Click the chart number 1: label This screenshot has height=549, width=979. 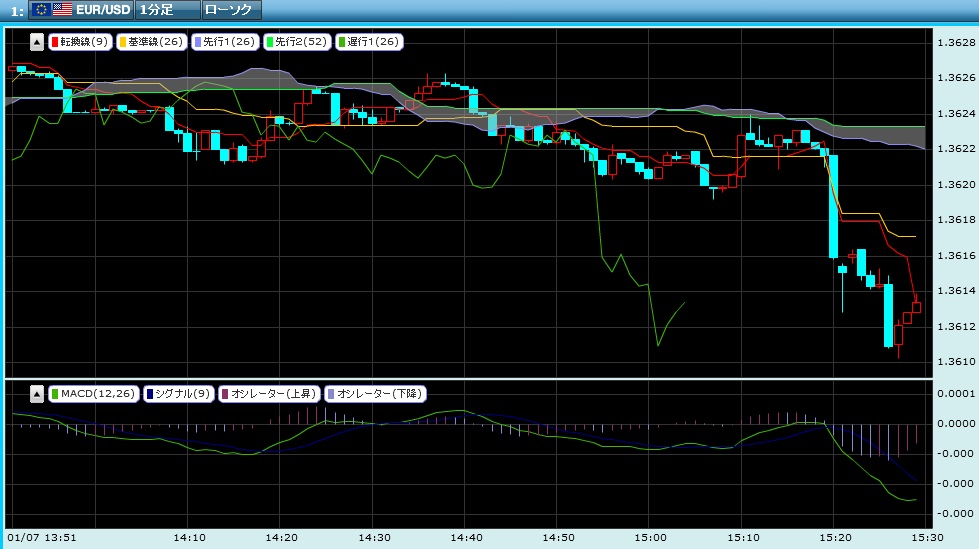[17, 11]
